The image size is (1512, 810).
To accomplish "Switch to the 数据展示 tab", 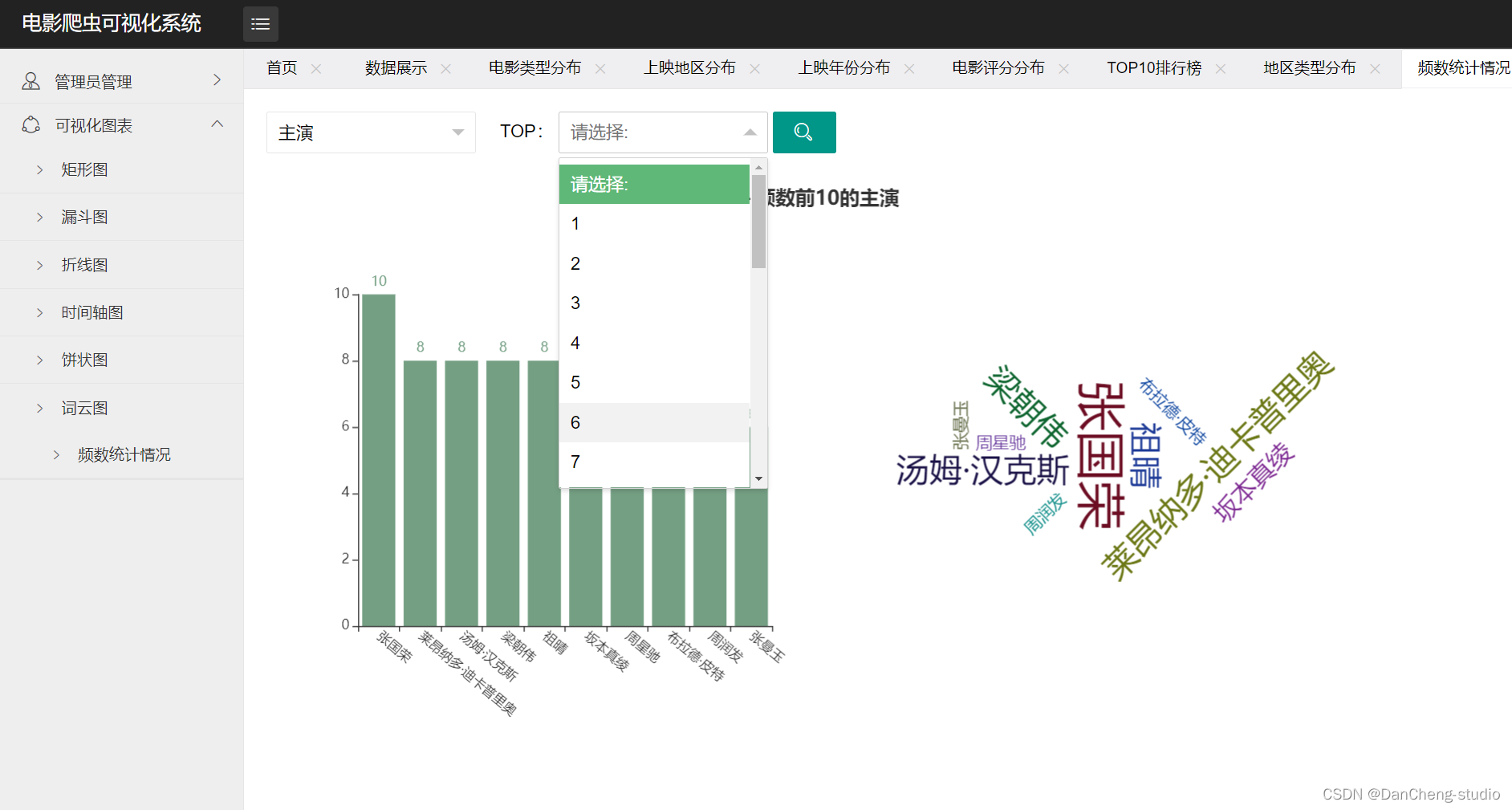I will [396, 68].
